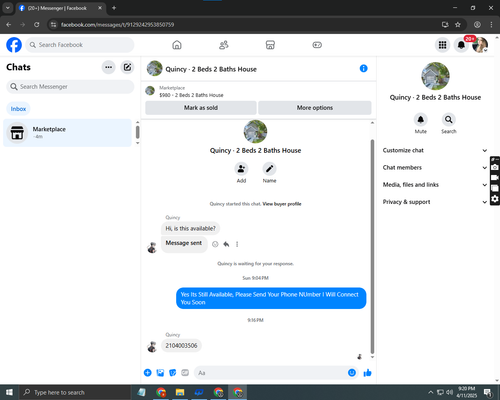
Task: Attach a file with the photo icon
Action: pos(160,373)
